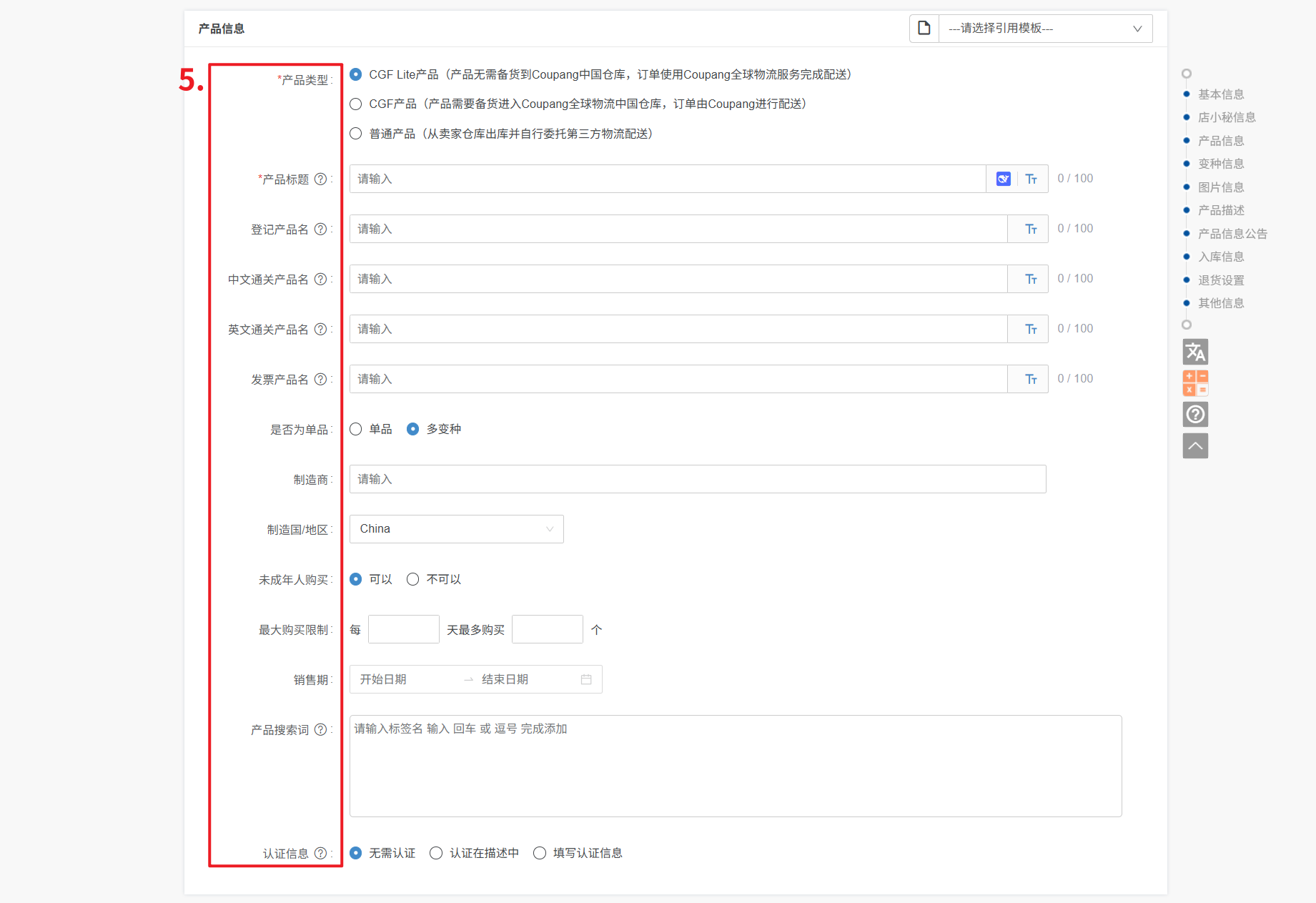Select the 普通产品 radio option
Image resolution: width=1316 pixels, height=903 pixels.
[x=356, y=134]
